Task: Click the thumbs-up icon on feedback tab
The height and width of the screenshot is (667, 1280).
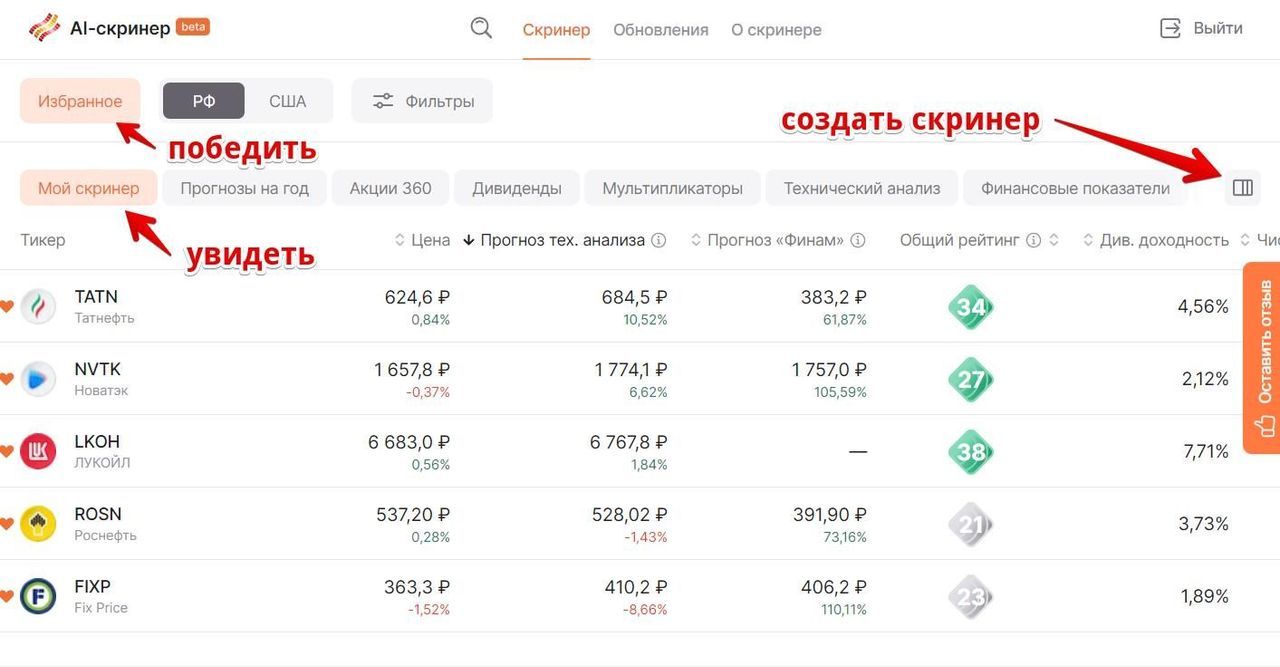Action: click(x=1265, y=425)
